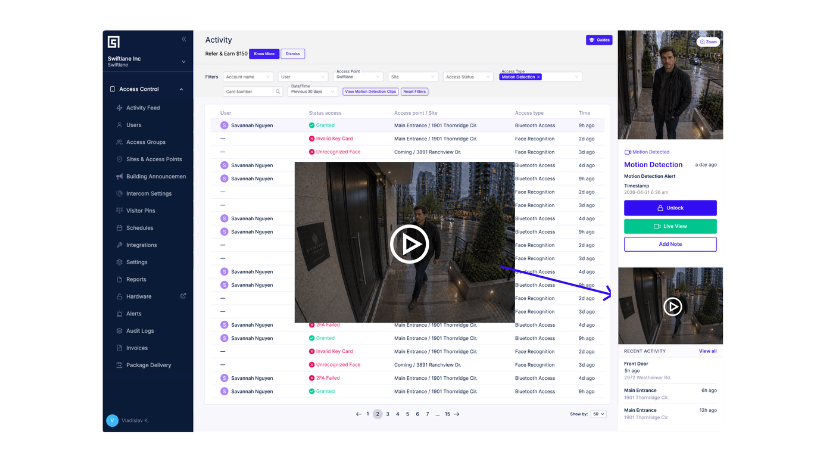The height and width of the screenshot is (462, 826).
Task: Click the card number search magnifier icon
Action: point(278,92)
